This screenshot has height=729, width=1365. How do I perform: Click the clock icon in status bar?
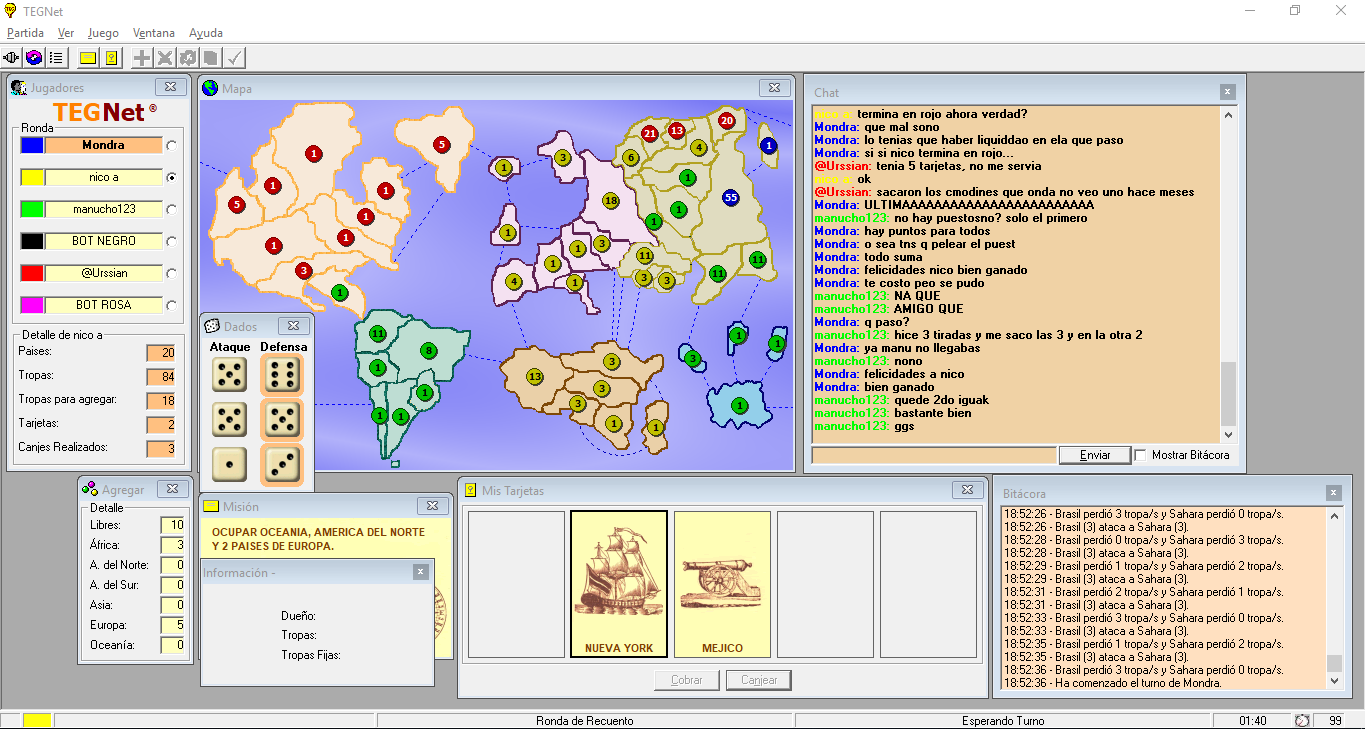pos(1302,721)
